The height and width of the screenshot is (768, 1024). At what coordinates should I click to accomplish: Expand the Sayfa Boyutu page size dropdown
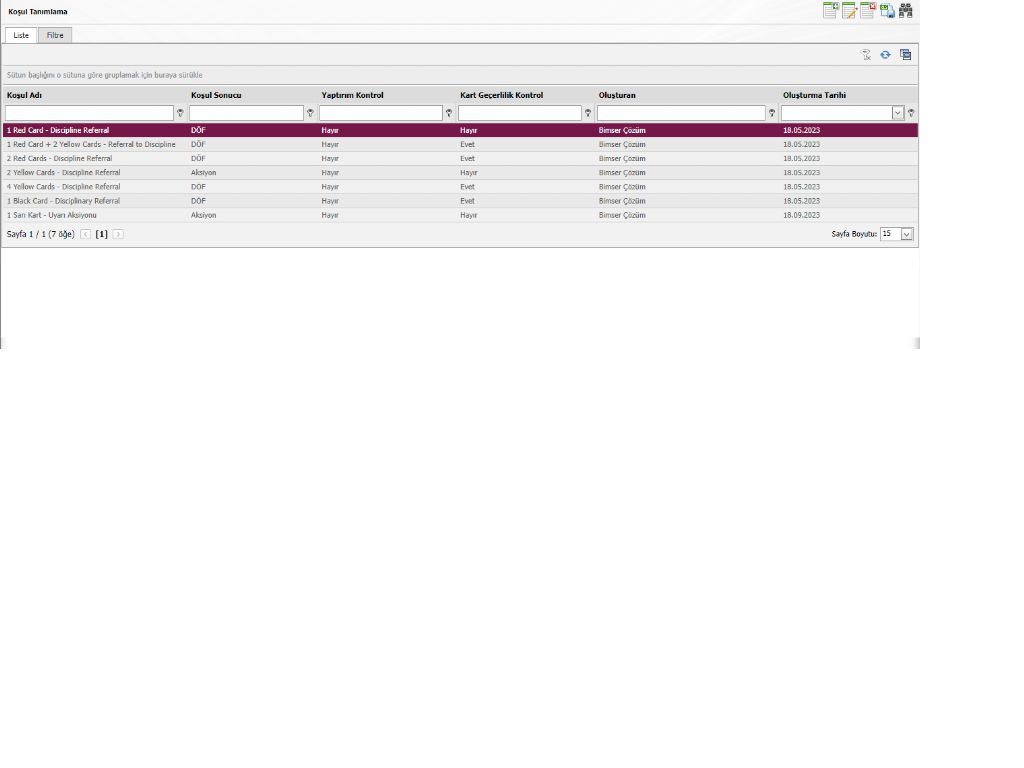[906, 234]
